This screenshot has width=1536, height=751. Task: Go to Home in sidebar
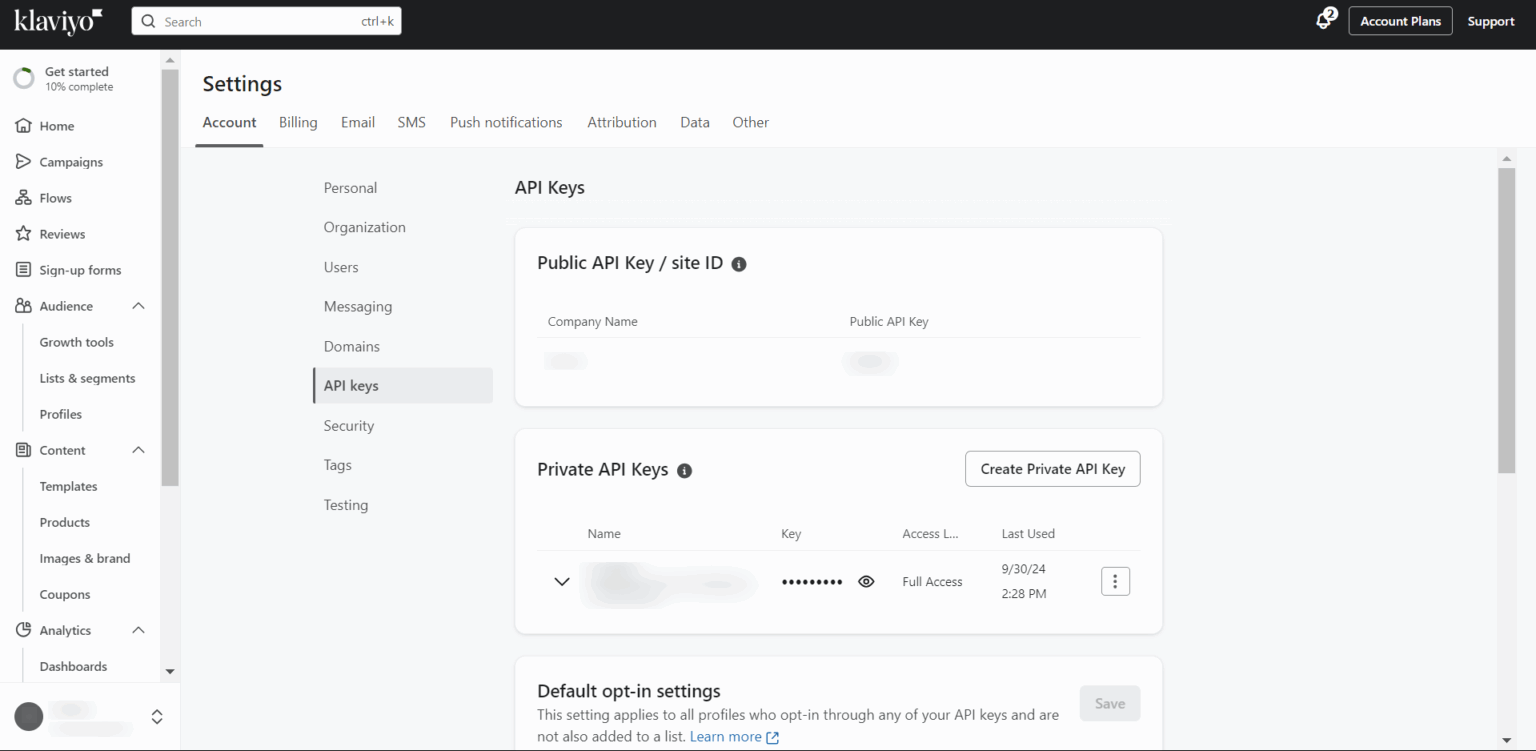click(56, 126)
